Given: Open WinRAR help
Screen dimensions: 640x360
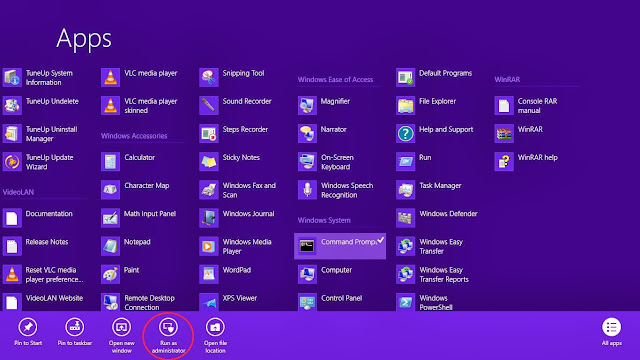Looking at the screenshot, I should tap(527, 162).
